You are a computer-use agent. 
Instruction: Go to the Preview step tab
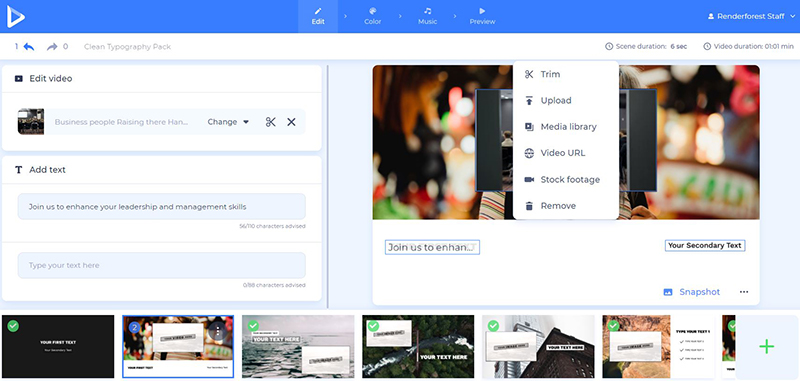(x=482, y=16)
